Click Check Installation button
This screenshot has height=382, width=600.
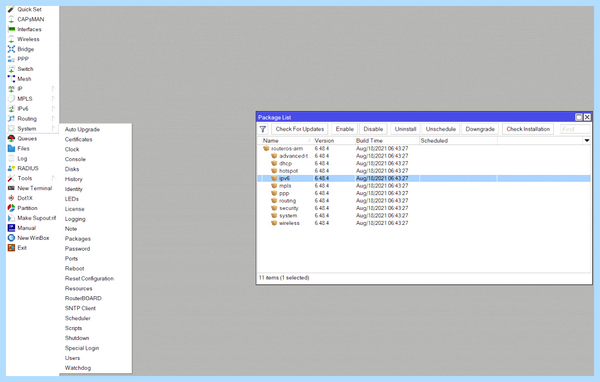click(x=528, y=129)
